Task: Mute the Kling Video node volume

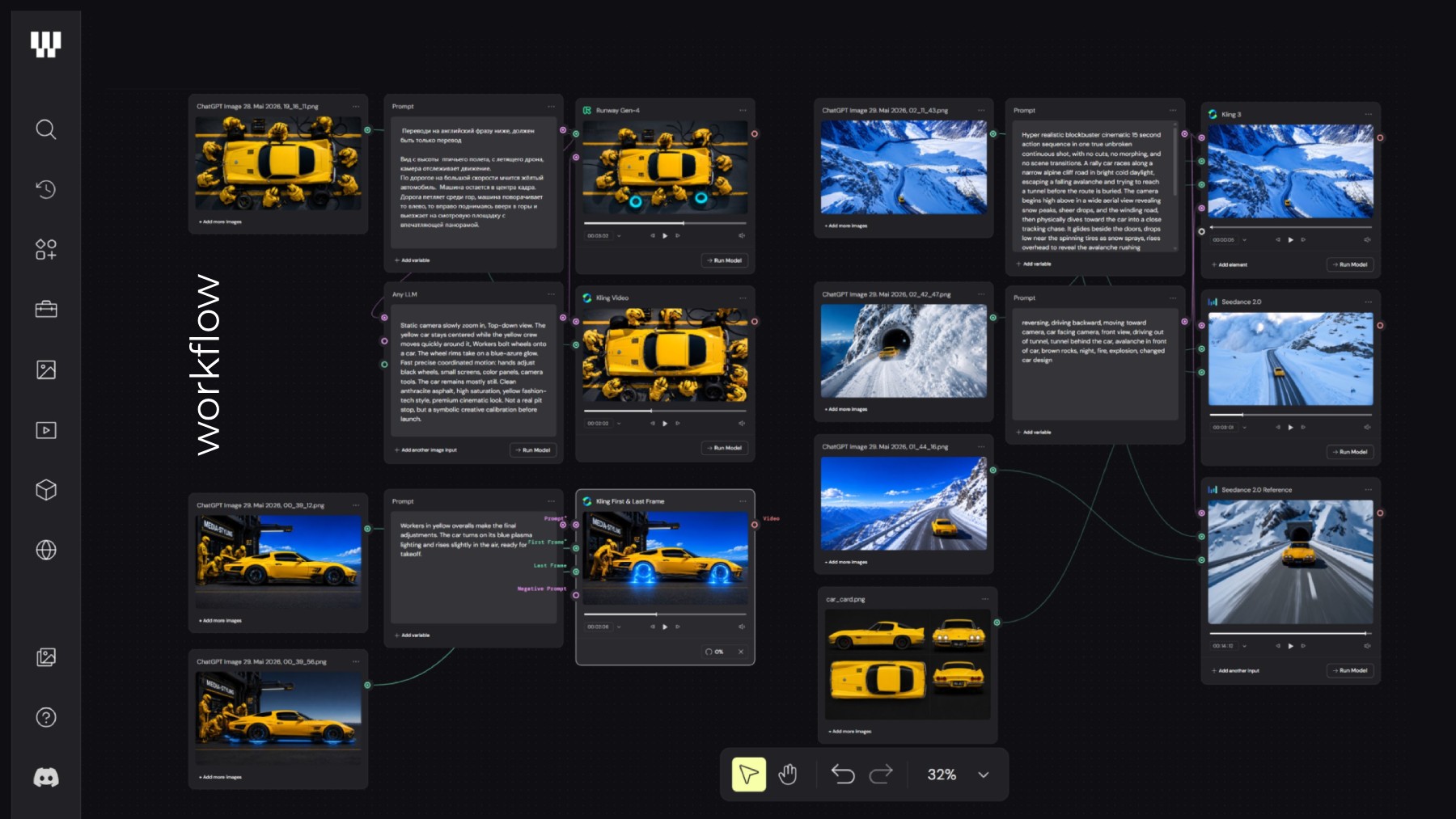Action: click(742, 424)
